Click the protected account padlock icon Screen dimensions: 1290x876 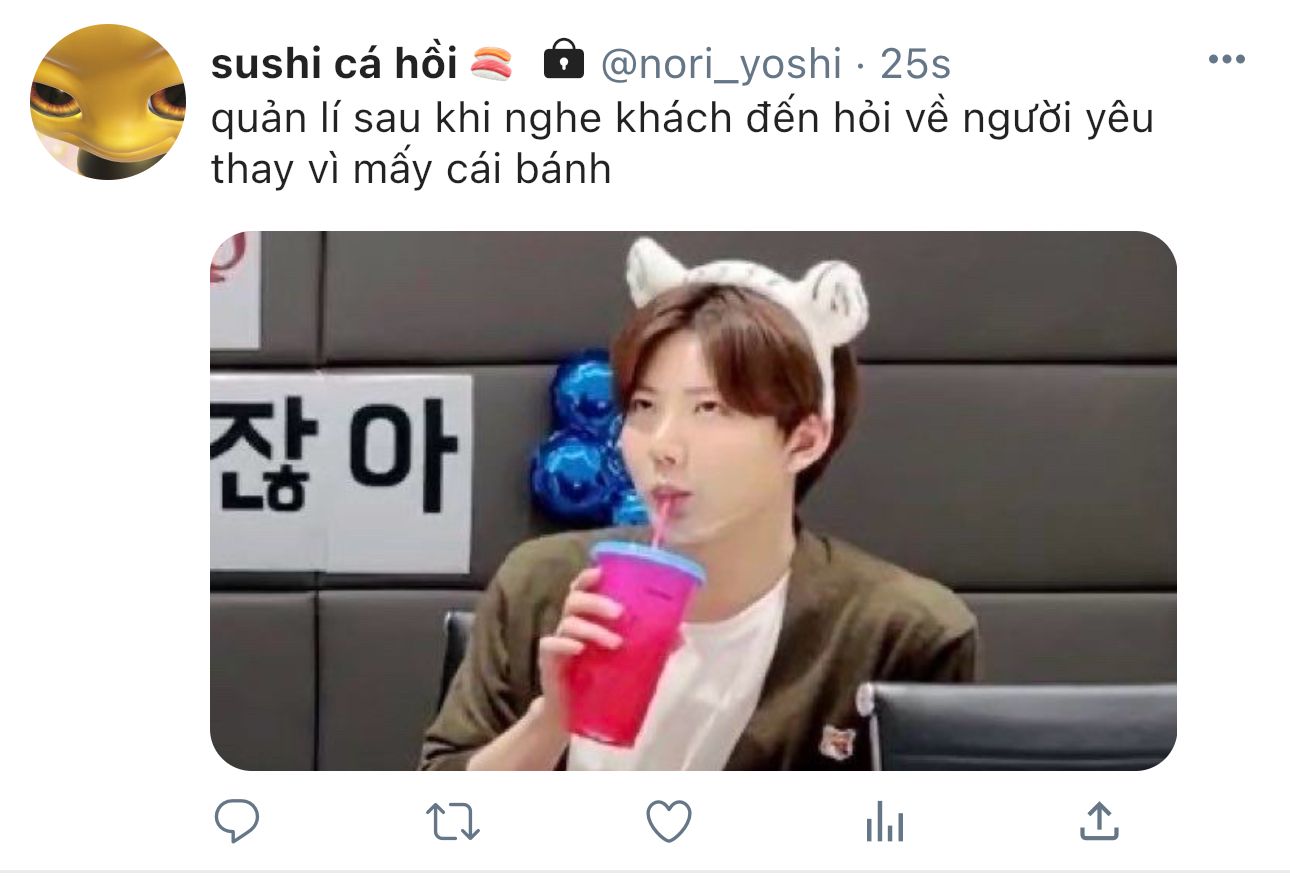point(563,61)
